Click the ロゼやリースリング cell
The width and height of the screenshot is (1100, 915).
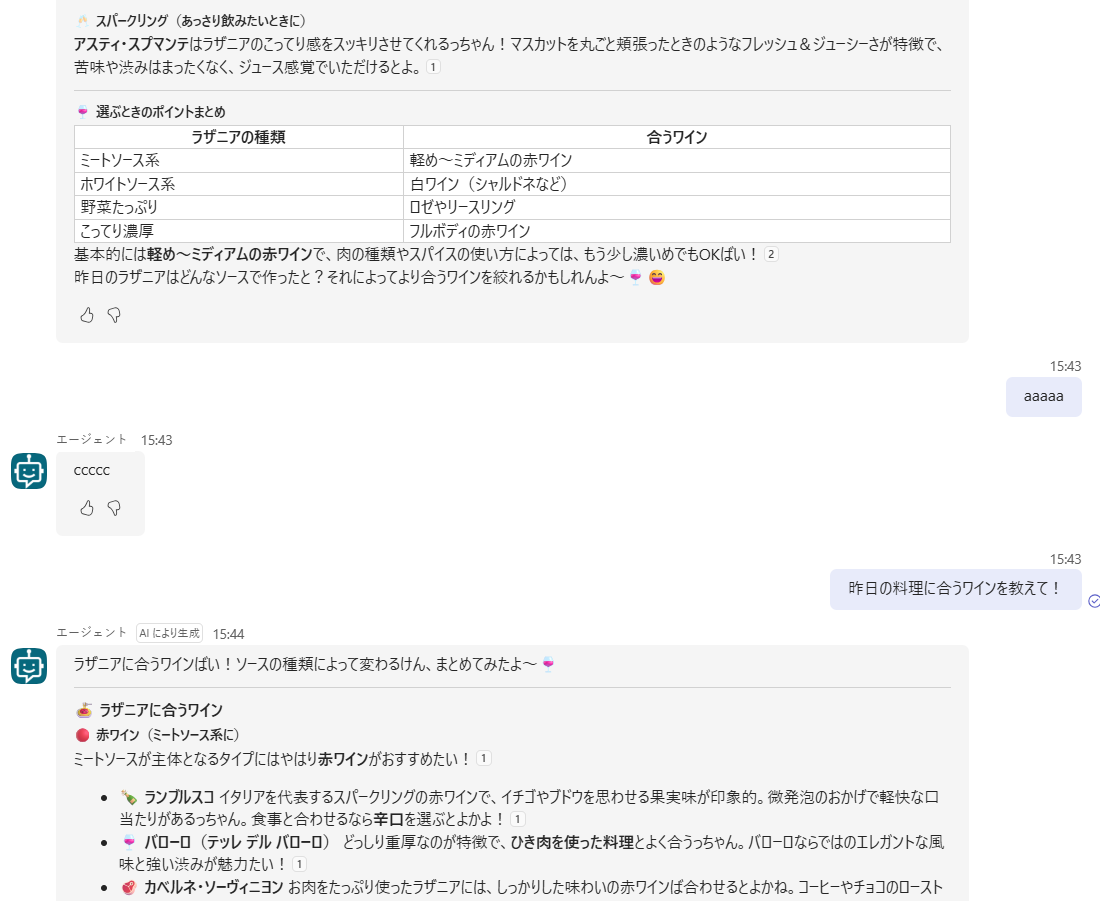677,208
